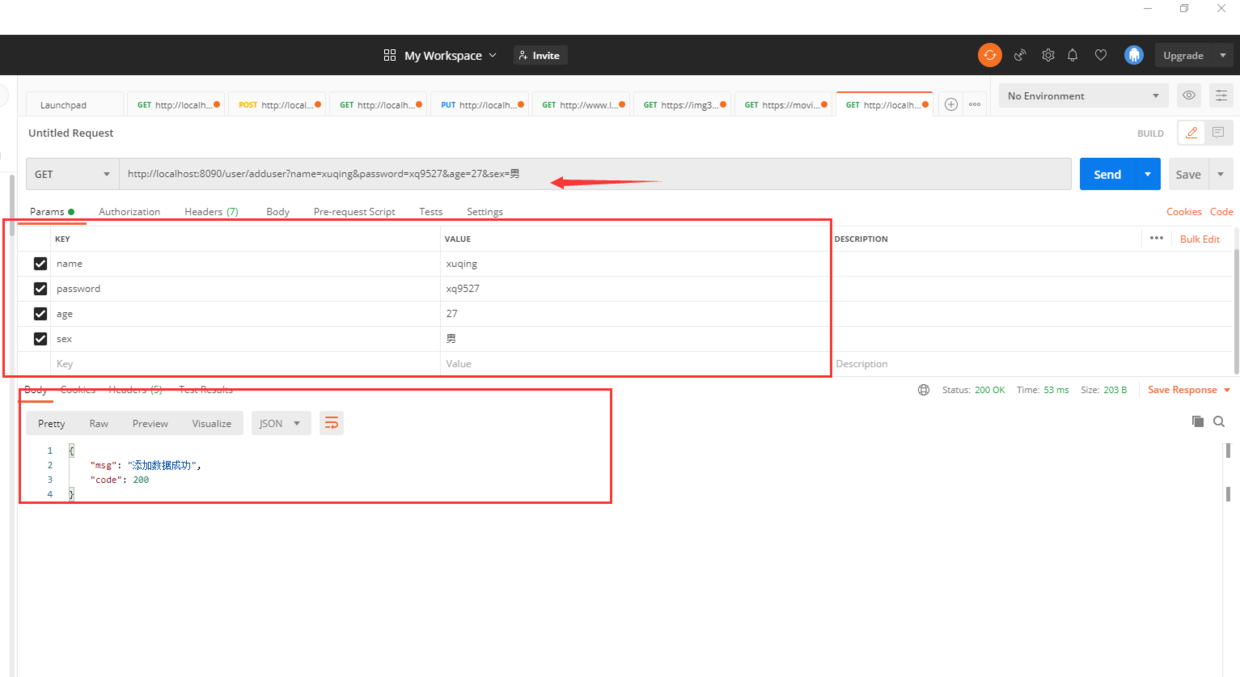Open the request Body tab

pyautogui.click(x=278, y=212)
